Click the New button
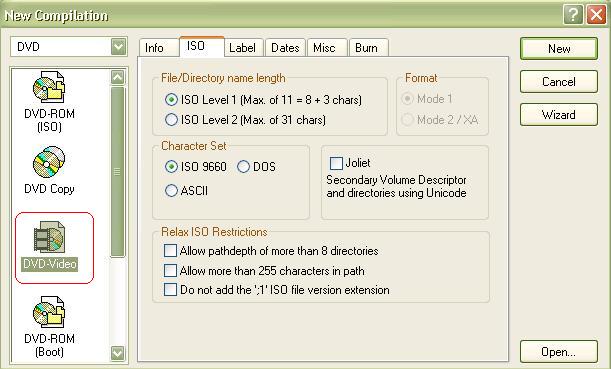The height and width of the screenshot is (369, 611). point(558,49)
